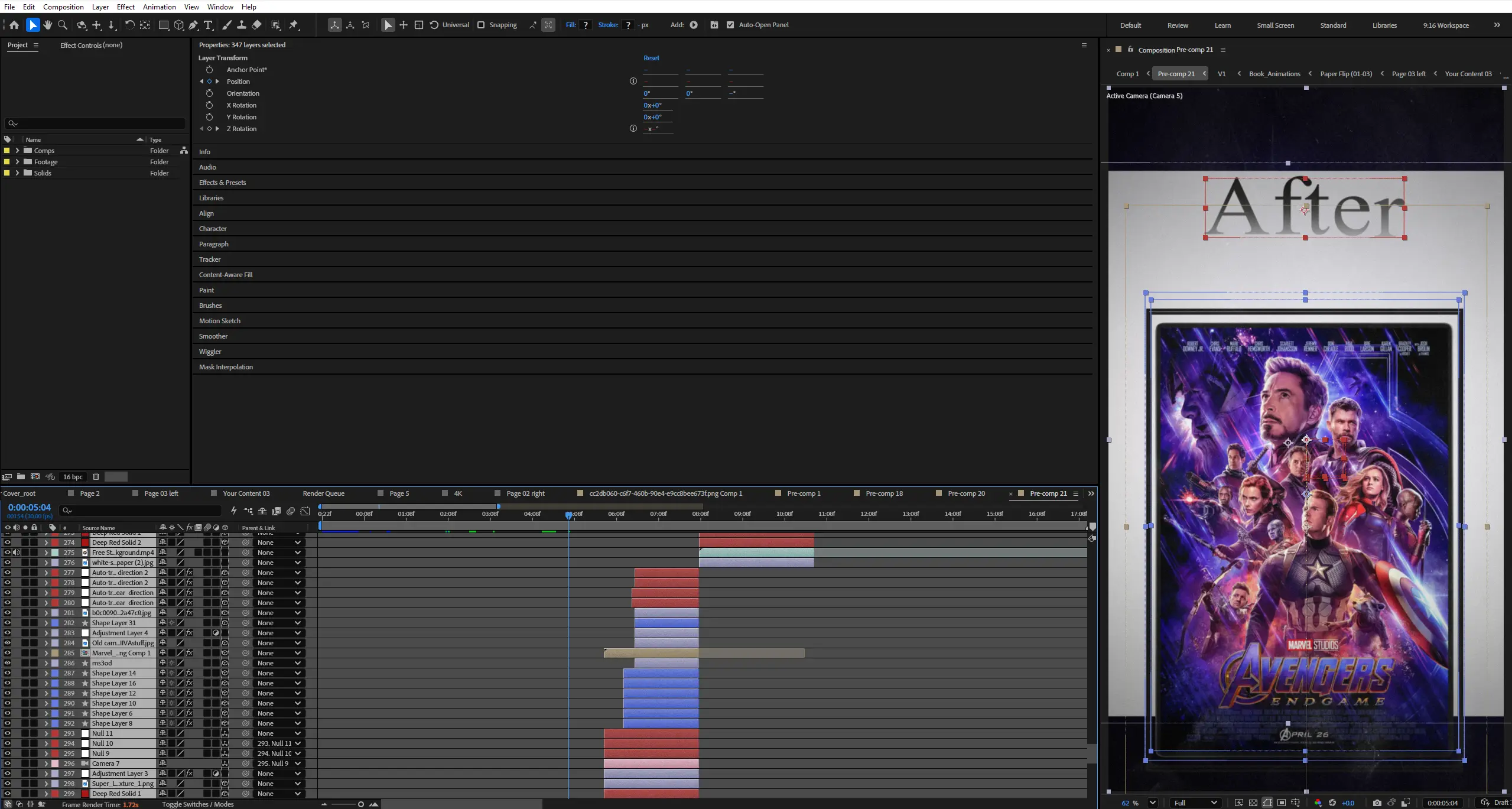Click the timeline zoom slider handle

361,804
